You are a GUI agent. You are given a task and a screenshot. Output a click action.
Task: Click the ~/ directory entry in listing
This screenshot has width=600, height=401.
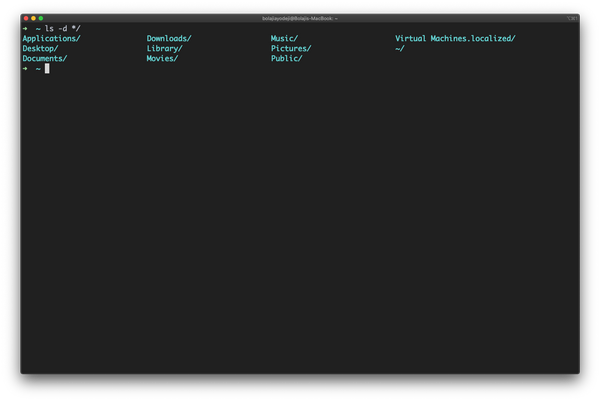point(399,48)
